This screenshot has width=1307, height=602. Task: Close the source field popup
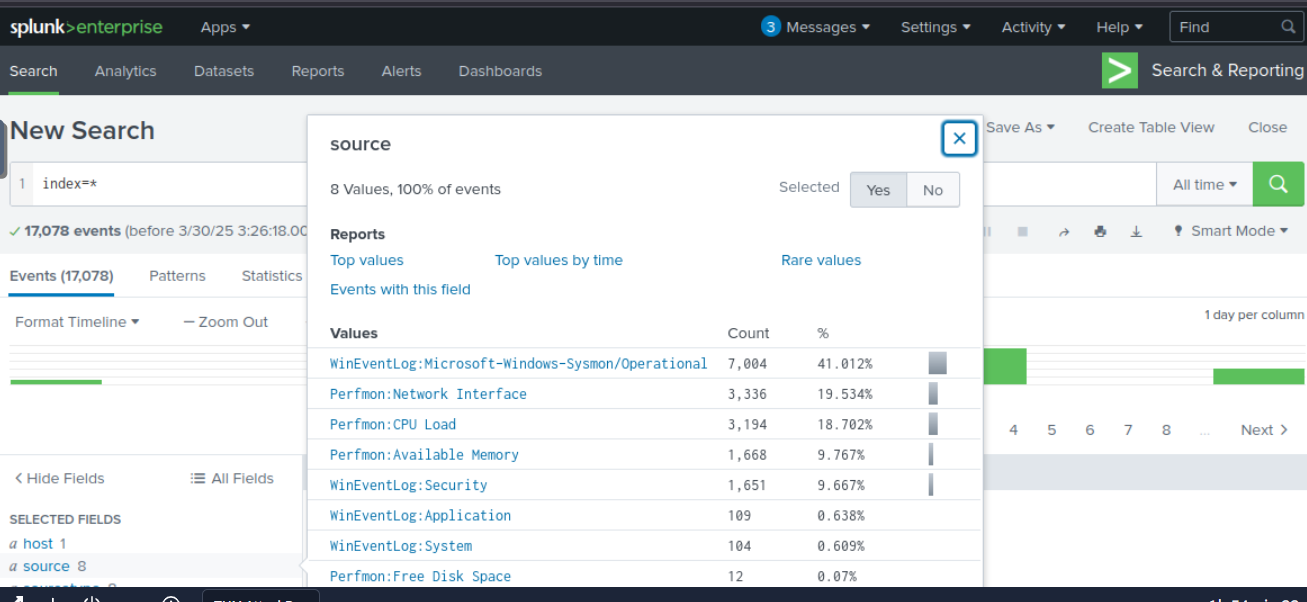click(959, 139)
